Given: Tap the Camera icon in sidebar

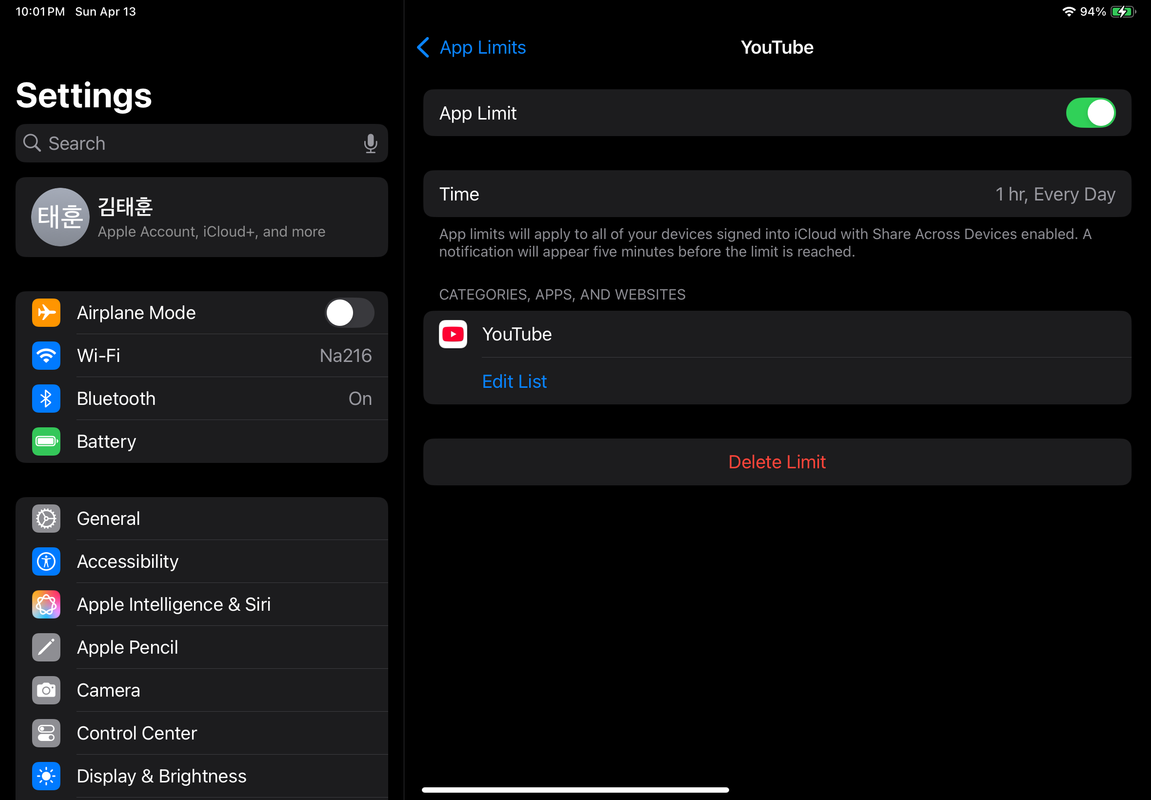Looking at the screenshot, I should pos(46,691).
